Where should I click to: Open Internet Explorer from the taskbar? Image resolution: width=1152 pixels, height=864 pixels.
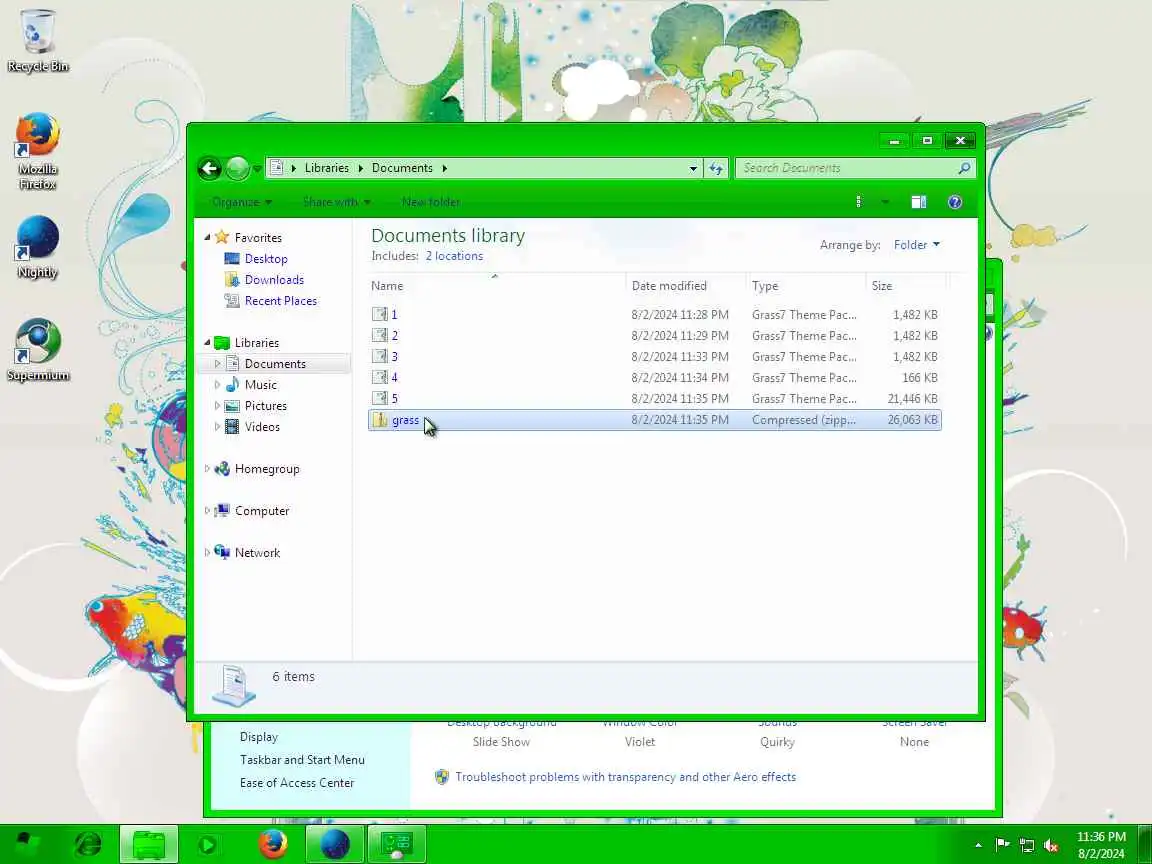pos(89,844)
